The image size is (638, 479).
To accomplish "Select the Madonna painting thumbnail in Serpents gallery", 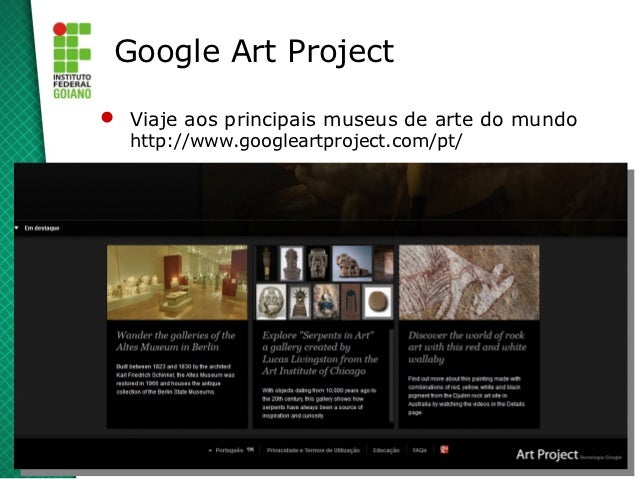I will click(x=326, y=302).
